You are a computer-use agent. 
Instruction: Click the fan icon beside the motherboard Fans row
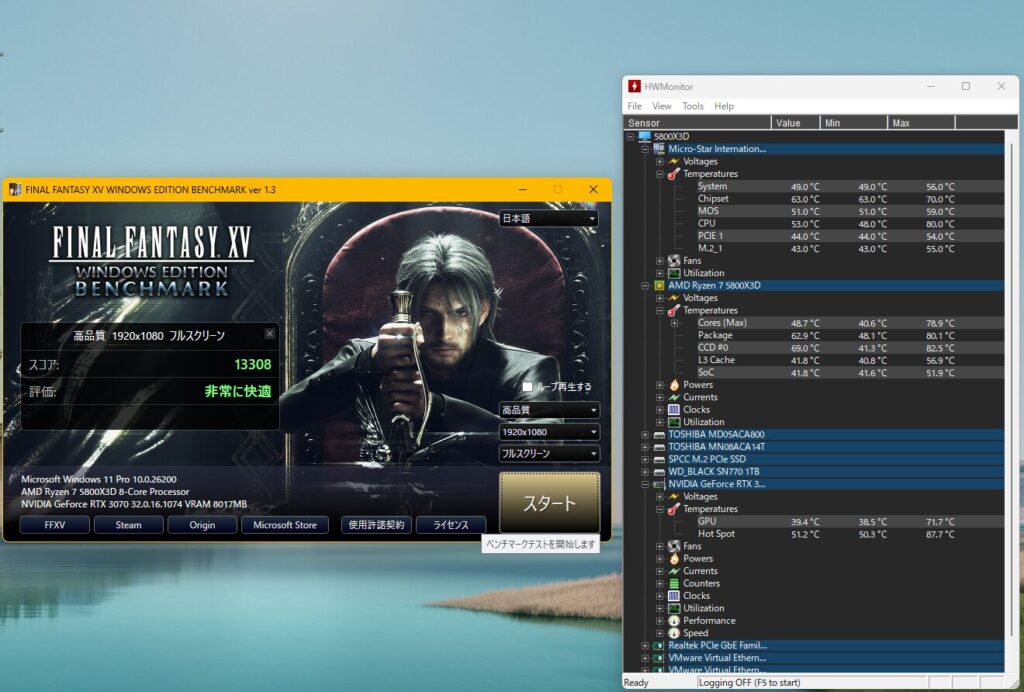pyautogui.click(x=674, y=260)
